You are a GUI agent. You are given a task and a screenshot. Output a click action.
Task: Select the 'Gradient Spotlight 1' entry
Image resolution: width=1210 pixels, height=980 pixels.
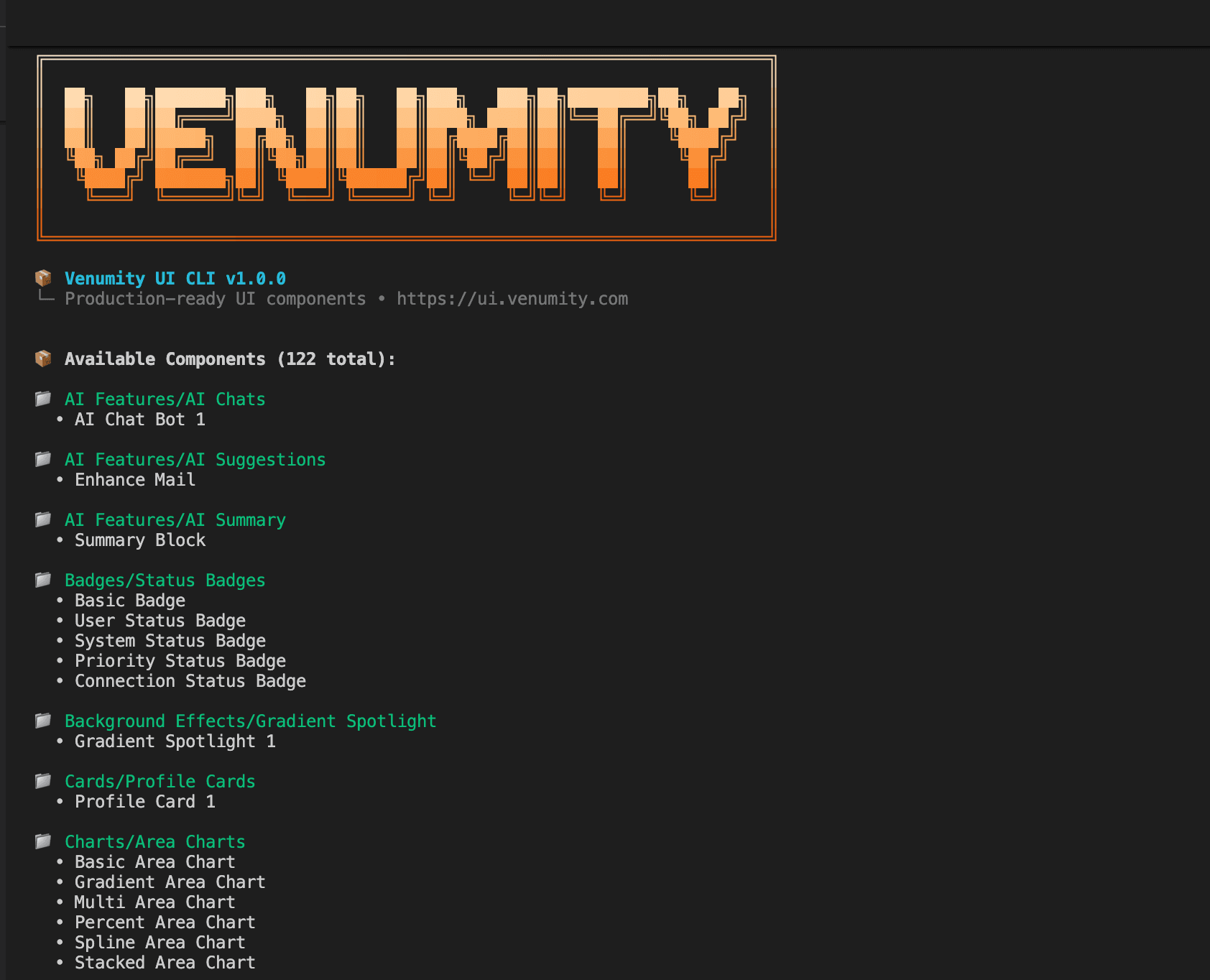click(x=175, y=741)
